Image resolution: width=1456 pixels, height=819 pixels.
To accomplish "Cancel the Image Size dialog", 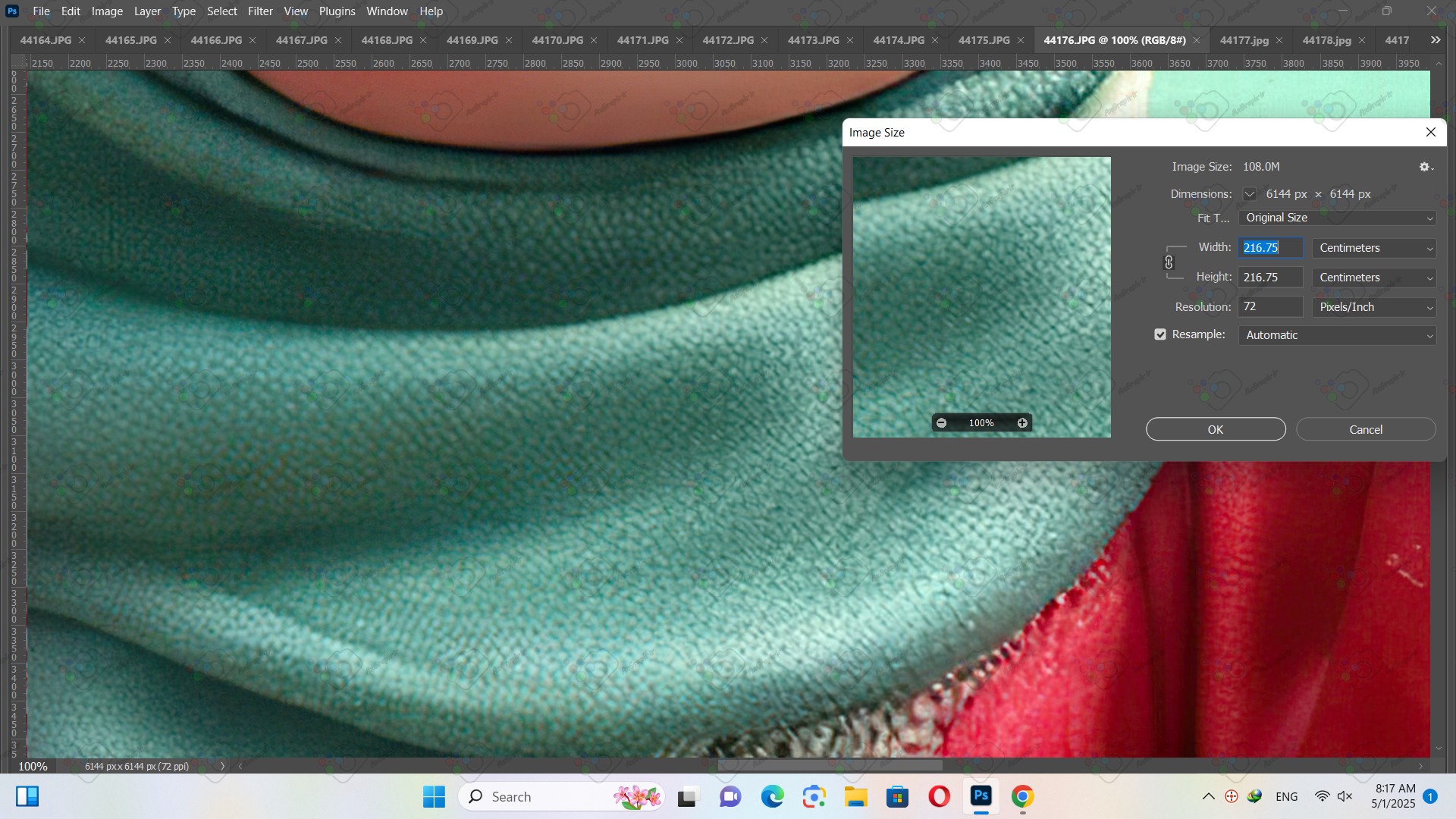I will coord(1366,429).
